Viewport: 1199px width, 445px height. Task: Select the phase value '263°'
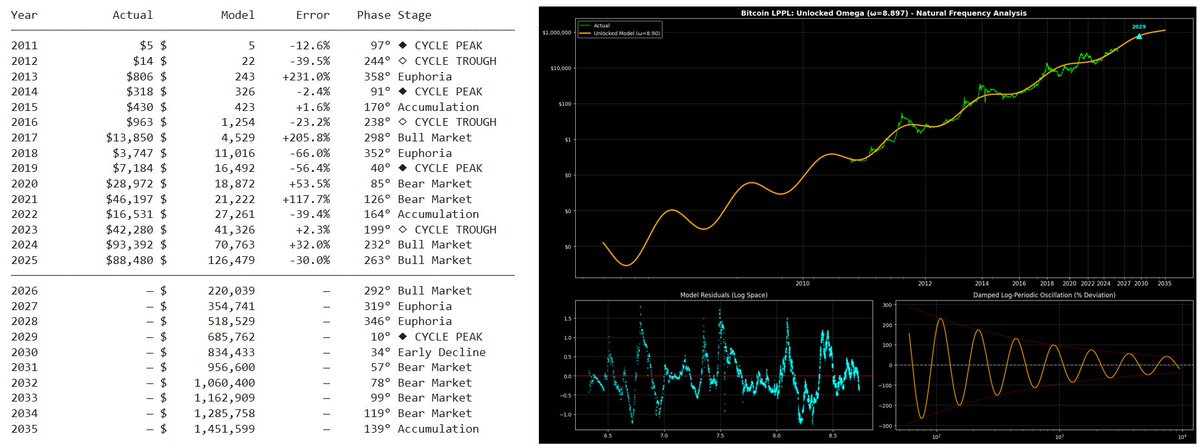[x=378, y=260]
